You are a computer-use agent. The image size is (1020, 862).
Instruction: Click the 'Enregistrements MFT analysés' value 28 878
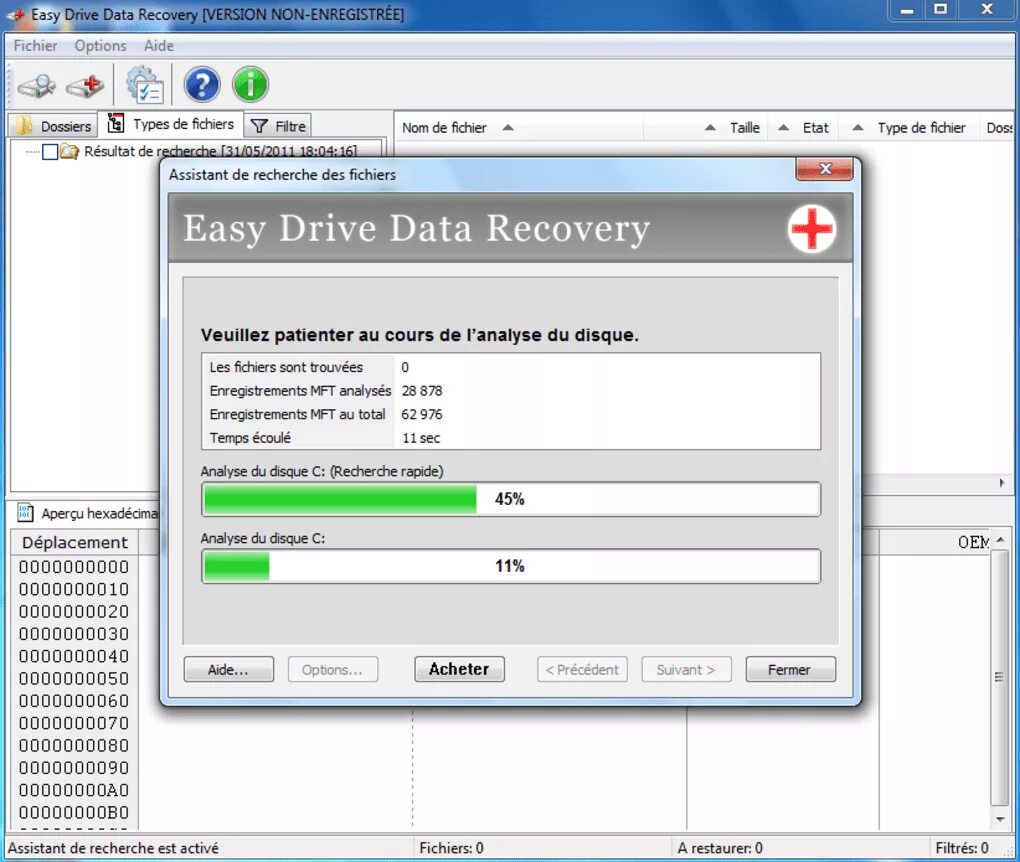point(422,390)
